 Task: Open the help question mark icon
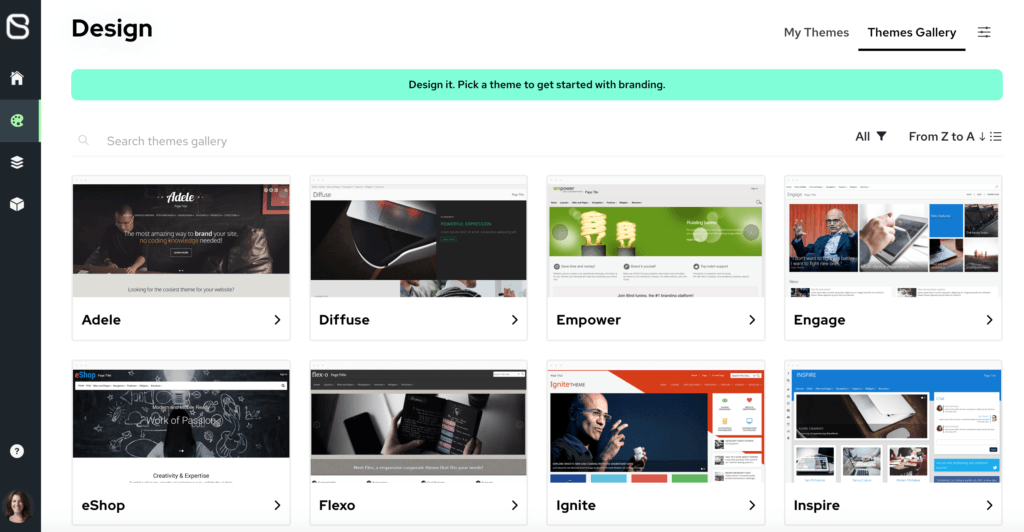point(17,451)
